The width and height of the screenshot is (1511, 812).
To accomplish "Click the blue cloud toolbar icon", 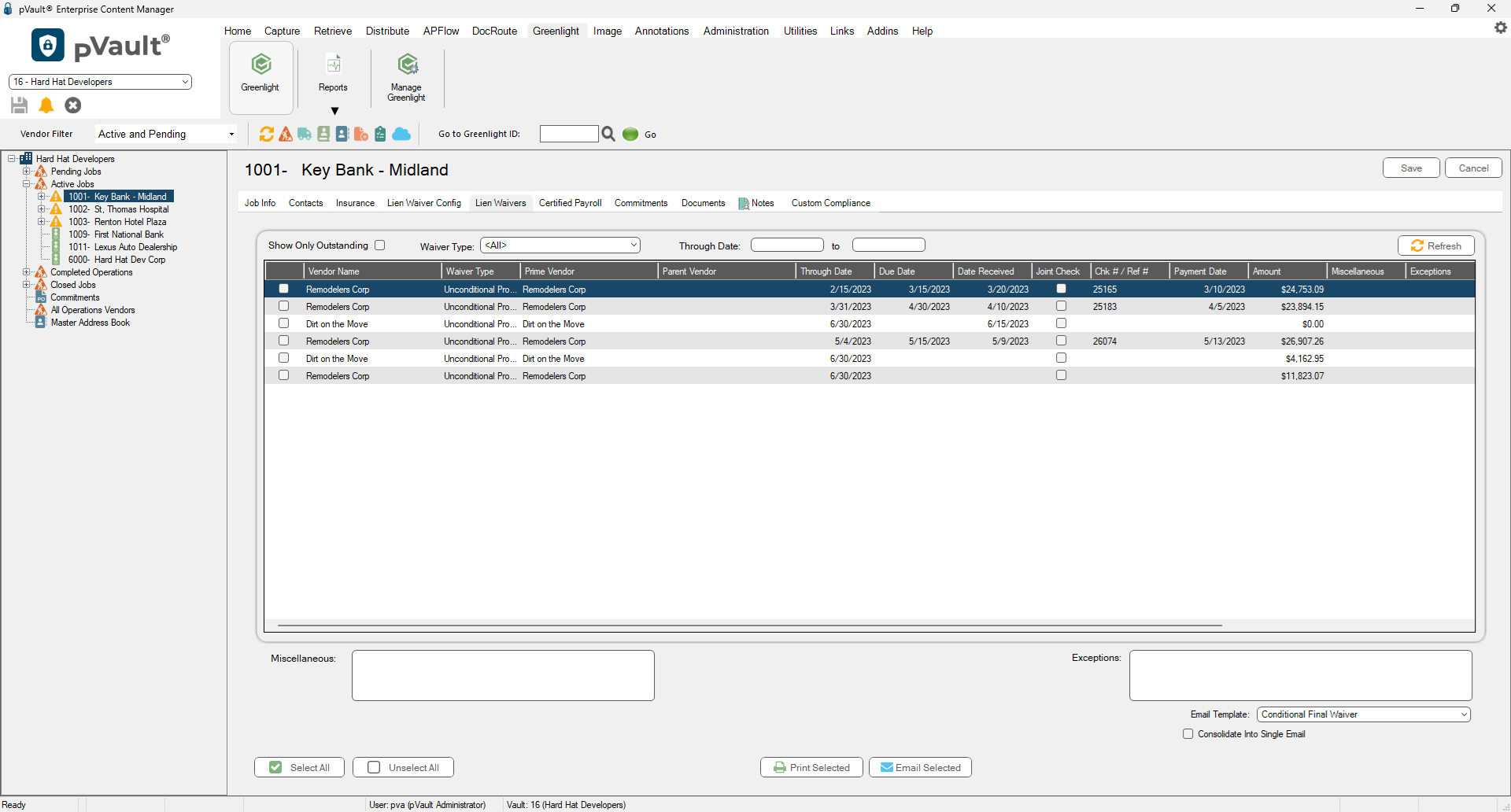I will tap(401, 135).
